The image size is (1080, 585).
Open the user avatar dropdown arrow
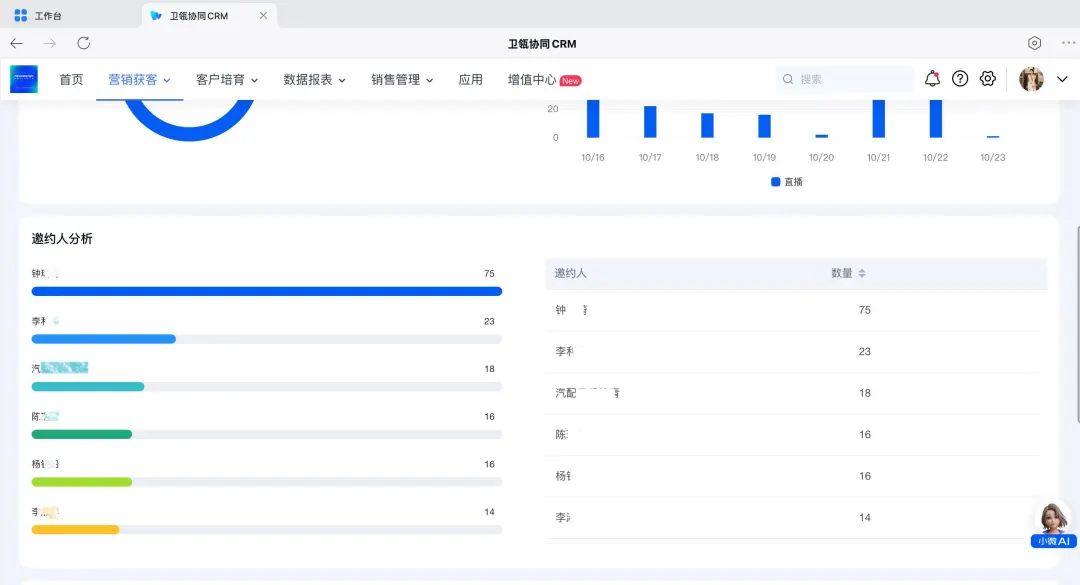click(1062, 79)
